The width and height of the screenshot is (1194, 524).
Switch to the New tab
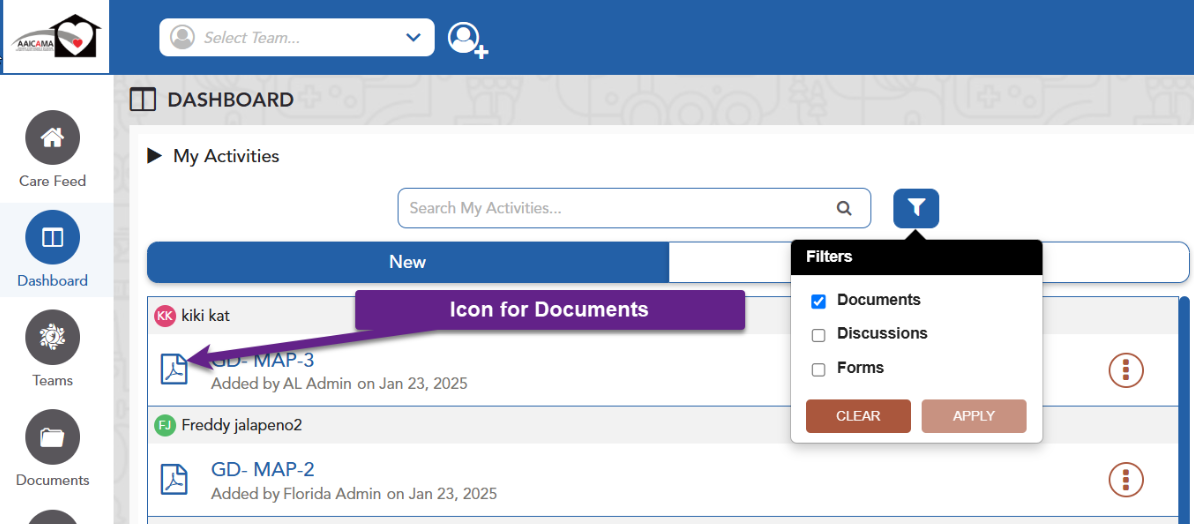[408, 262]
